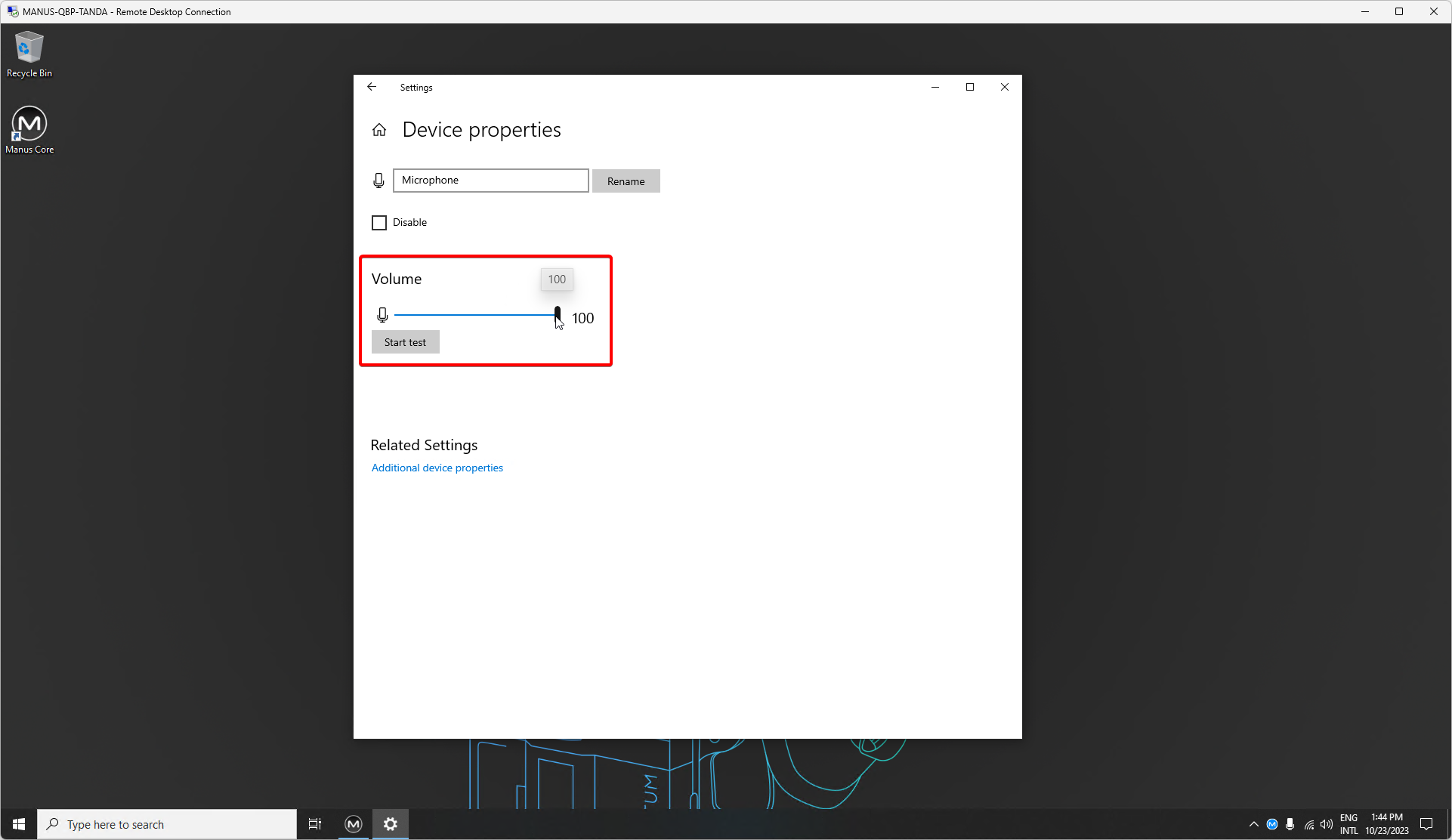Click the Settings back arrow
1452x840 pixels.
[372, 87]
